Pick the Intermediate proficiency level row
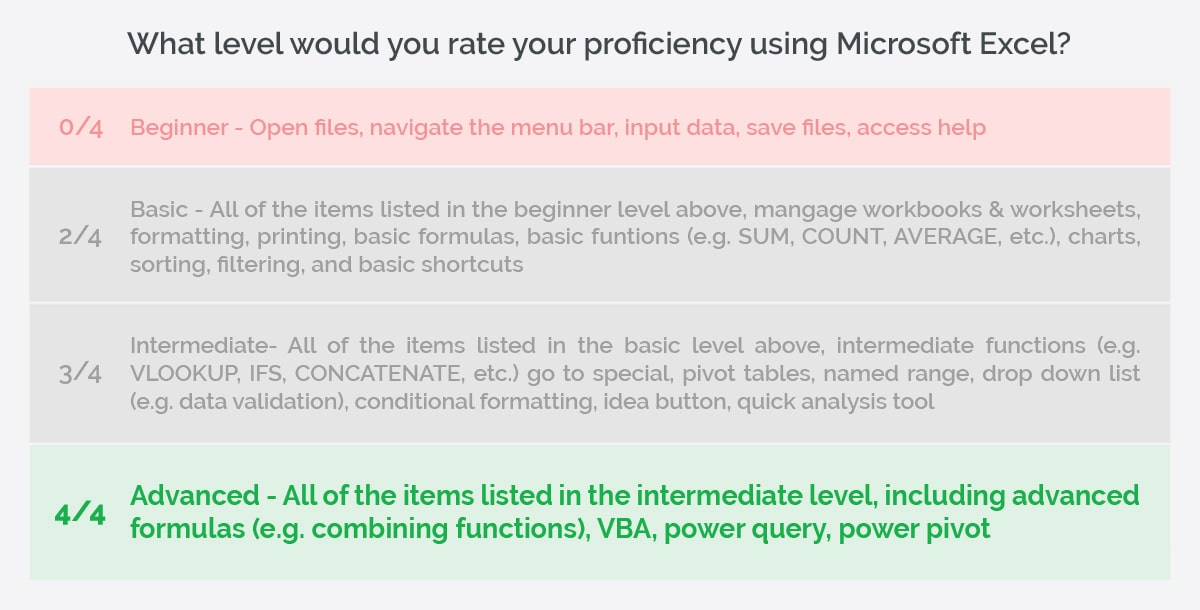The image size is (1200, 610). tap(600, 374)
